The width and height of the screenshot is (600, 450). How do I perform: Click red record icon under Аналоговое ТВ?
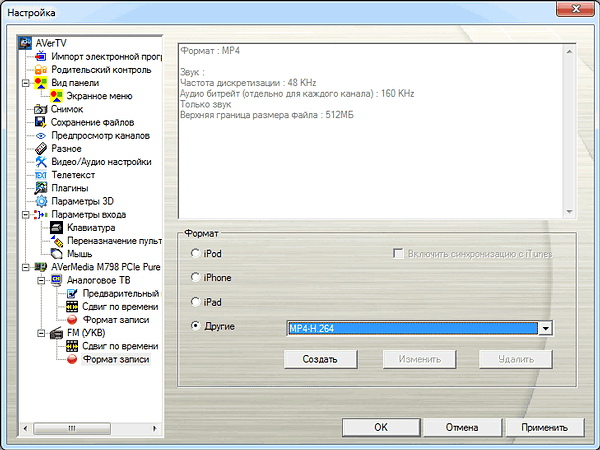pyautogui.click(x=72, y=320)
